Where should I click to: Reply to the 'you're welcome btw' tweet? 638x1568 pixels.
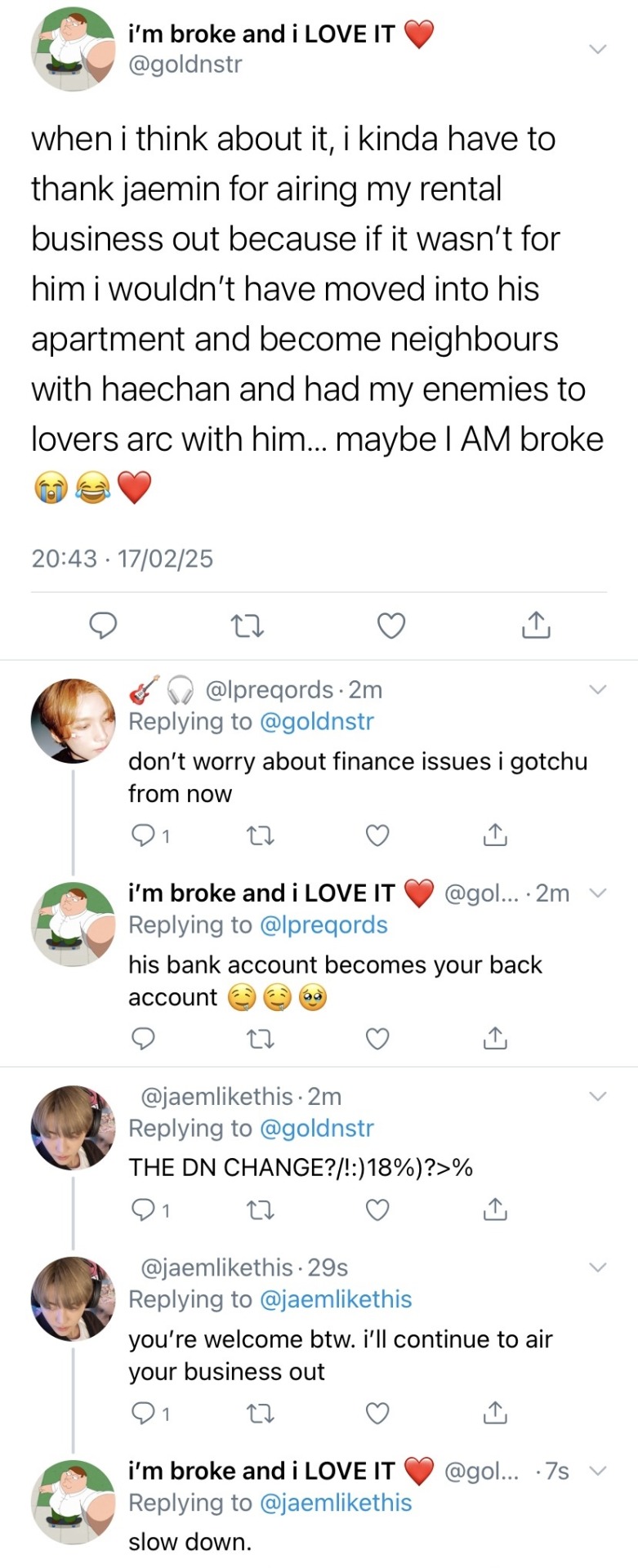tap(144, 1413)
